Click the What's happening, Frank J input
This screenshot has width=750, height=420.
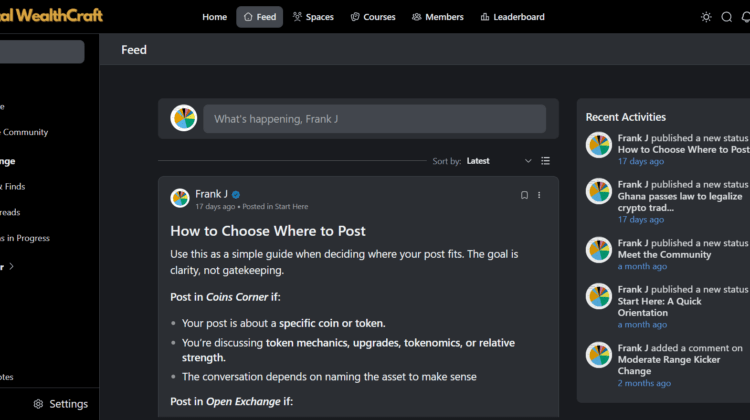375,119
